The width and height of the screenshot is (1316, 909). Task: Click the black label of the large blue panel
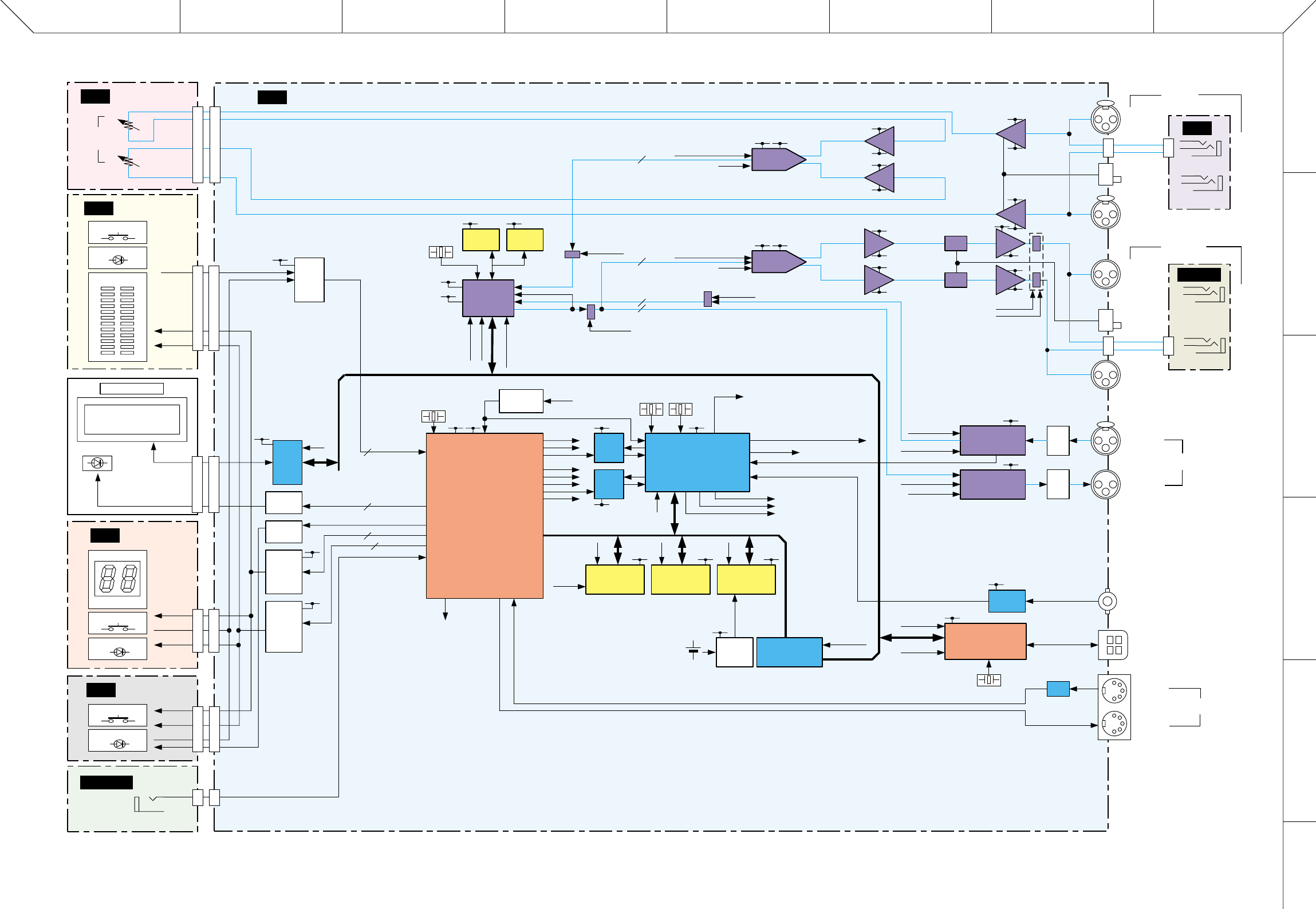(272, 97)
